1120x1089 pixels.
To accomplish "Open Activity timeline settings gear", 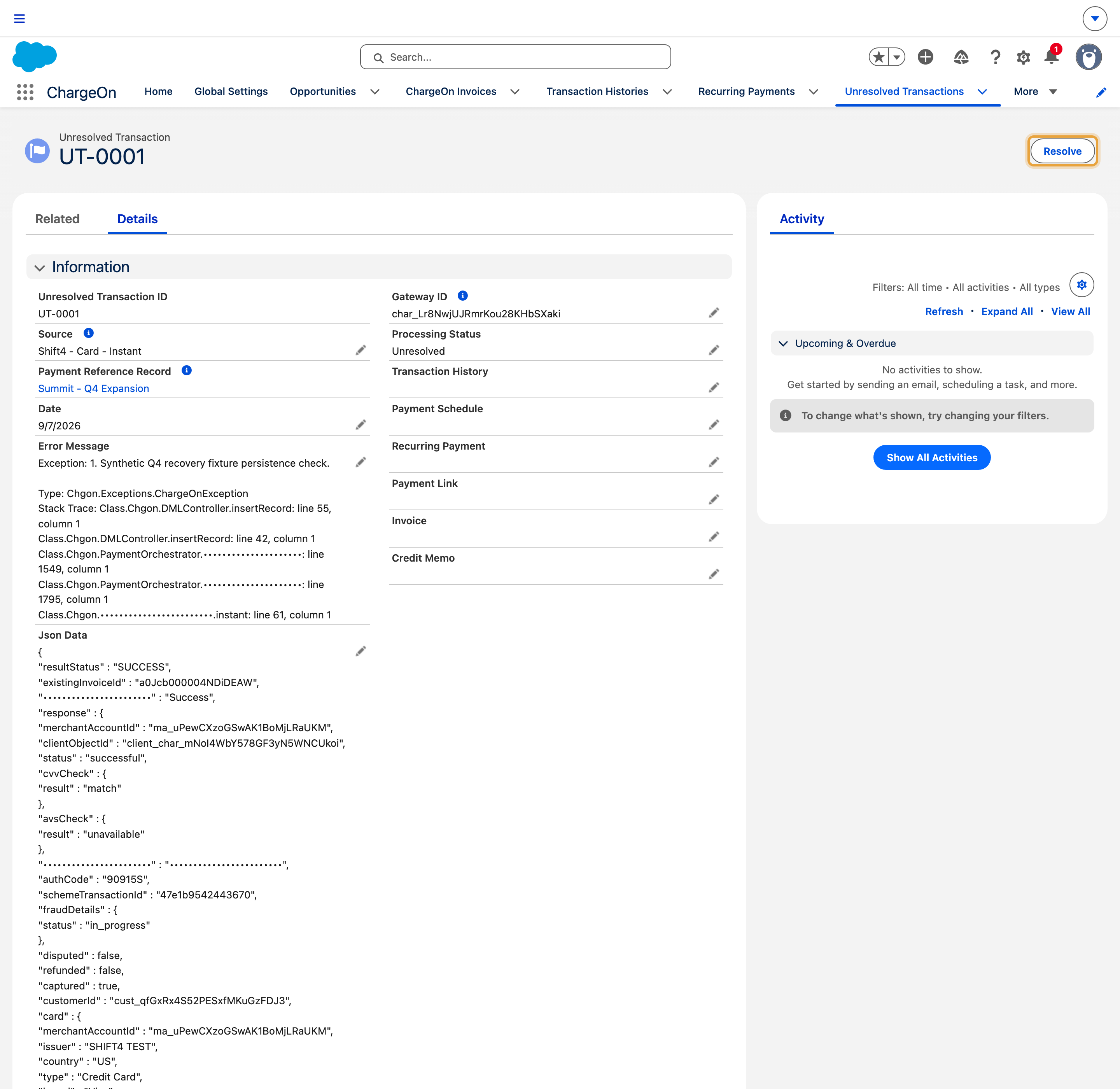I will tap(1081, 284).
